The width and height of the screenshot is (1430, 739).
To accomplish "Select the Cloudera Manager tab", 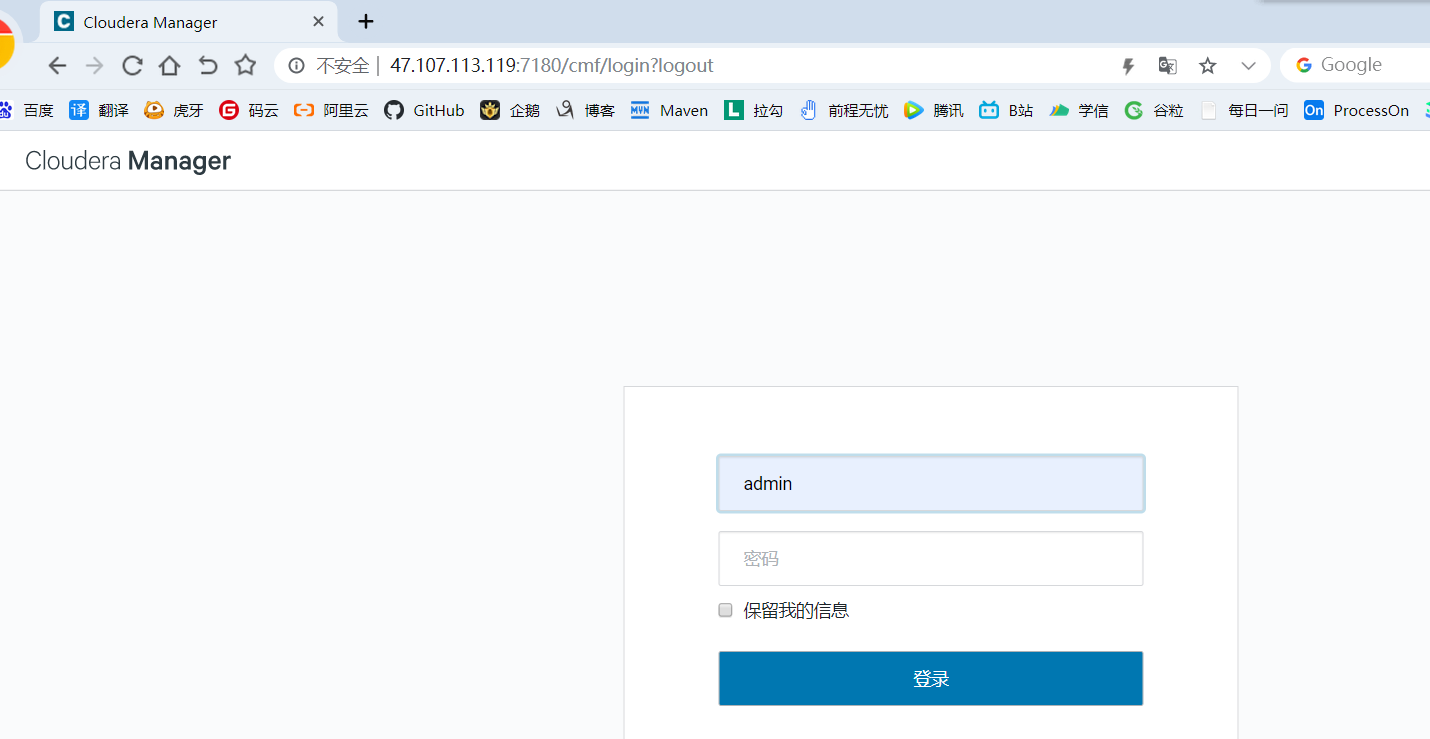I will [188, 22].
